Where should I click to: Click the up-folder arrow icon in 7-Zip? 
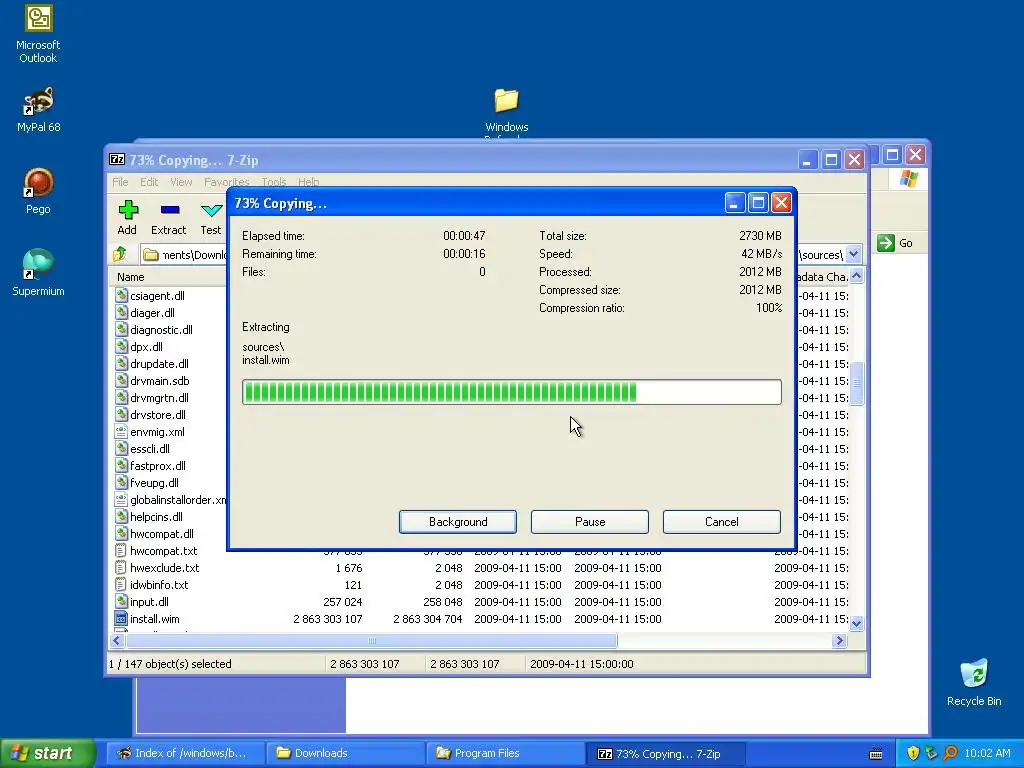point(120,254)
